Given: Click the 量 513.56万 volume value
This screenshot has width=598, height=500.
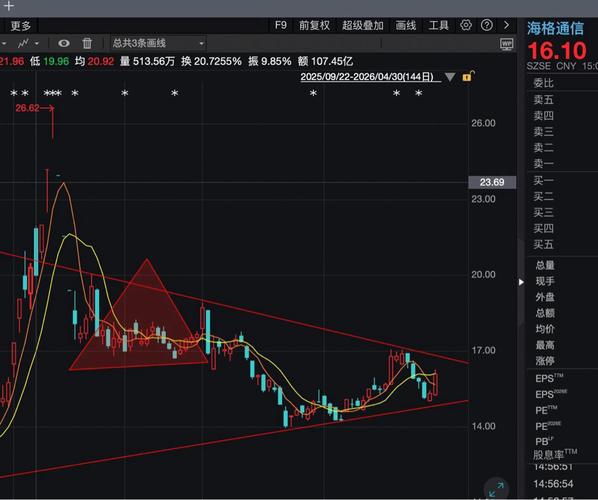Looking at the screenshot, I should [x=148, y=61].
